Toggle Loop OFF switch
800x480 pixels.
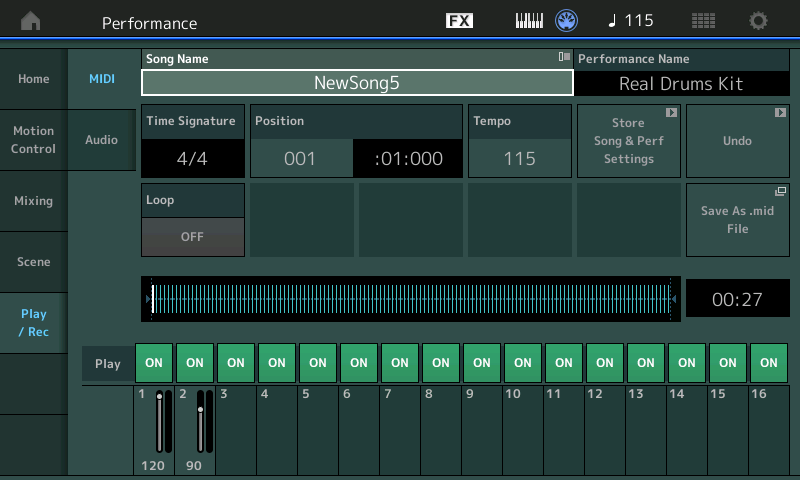[x=193, y=237]
